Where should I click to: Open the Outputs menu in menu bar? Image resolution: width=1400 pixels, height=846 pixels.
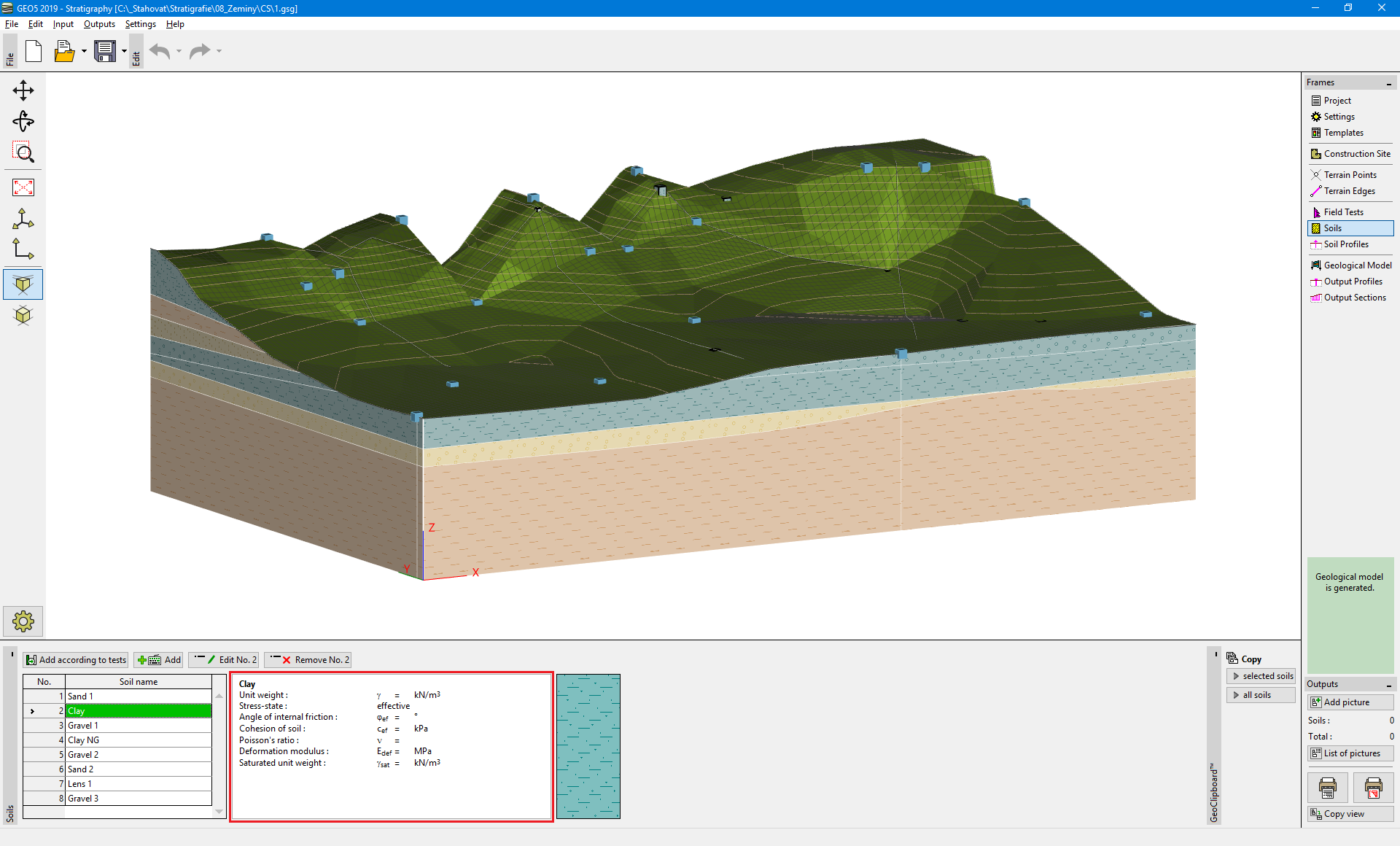[x=97, y=23]
